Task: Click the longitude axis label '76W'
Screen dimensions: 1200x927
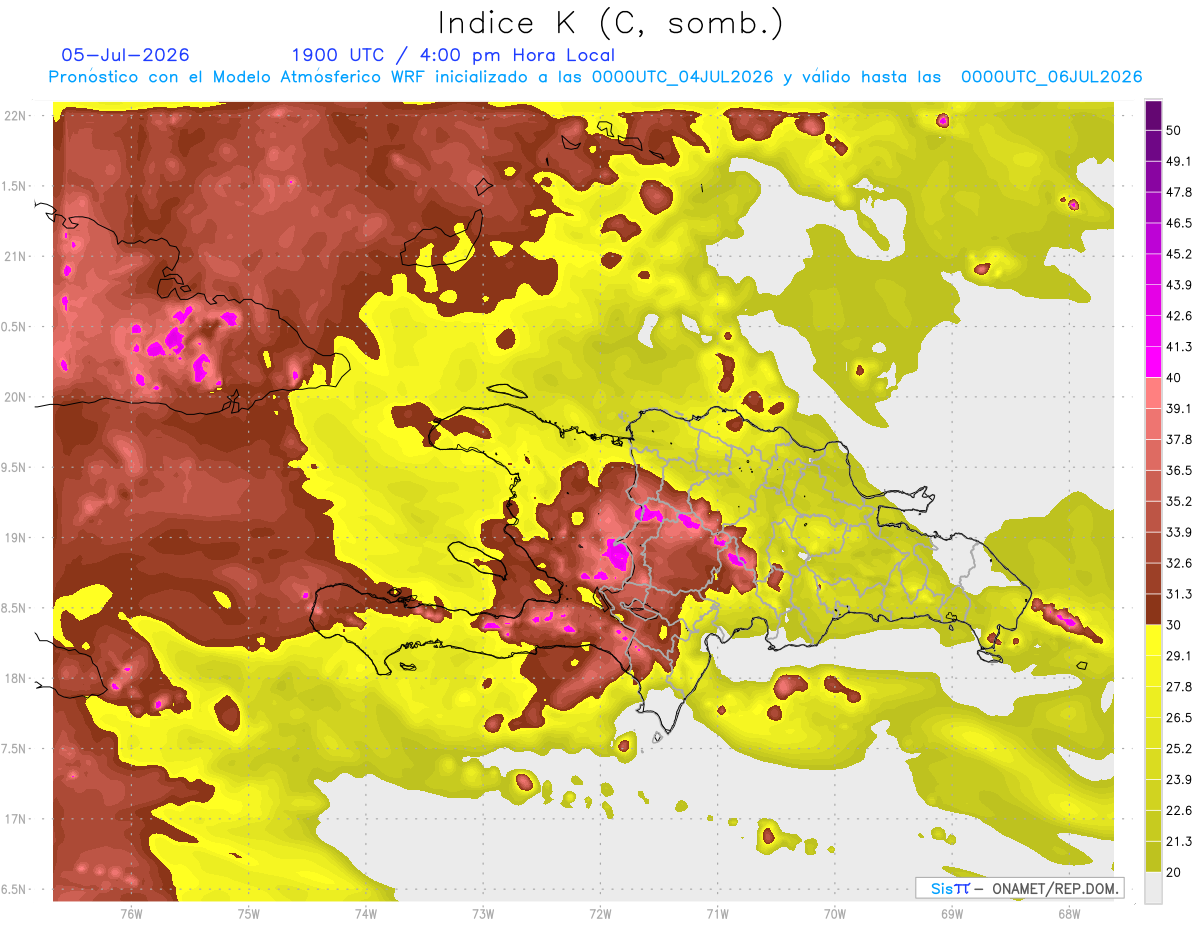Action: pyautogui.click(x=131, y=913)
